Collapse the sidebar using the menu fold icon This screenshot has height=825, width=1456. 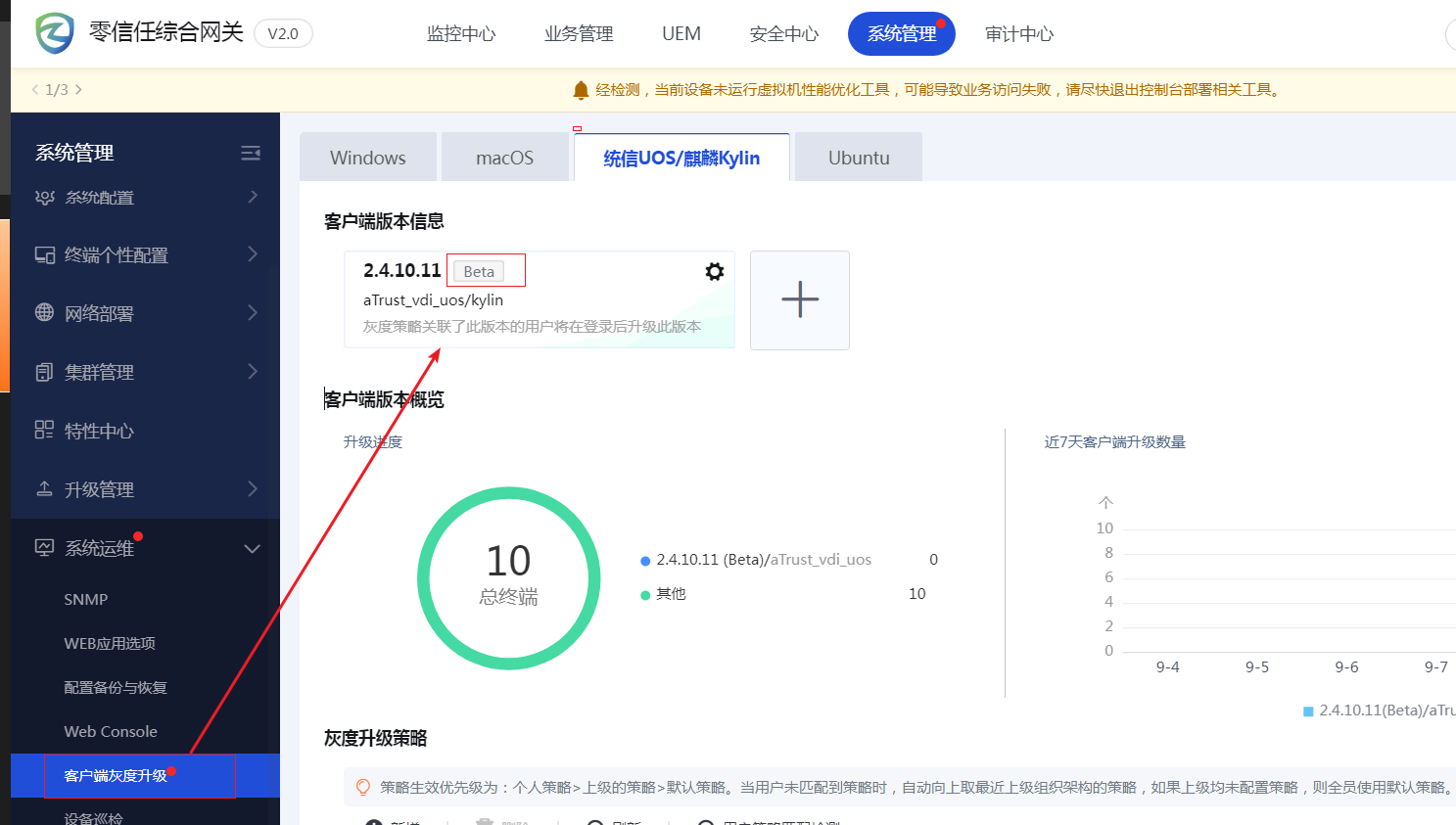coord(251,153)
